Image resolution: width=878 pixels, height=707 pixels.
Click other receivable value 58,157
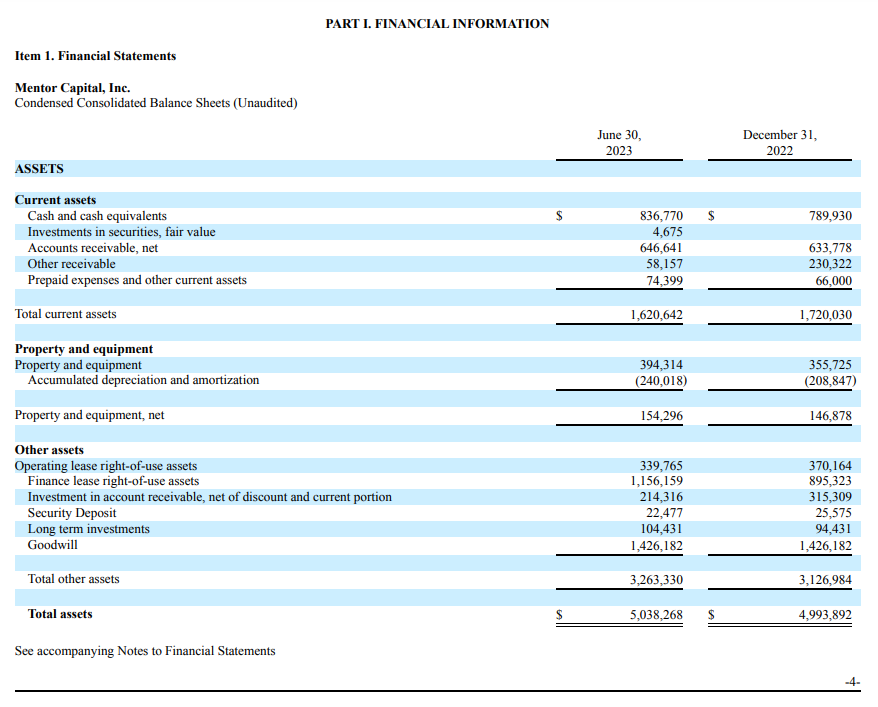point(665,264)
